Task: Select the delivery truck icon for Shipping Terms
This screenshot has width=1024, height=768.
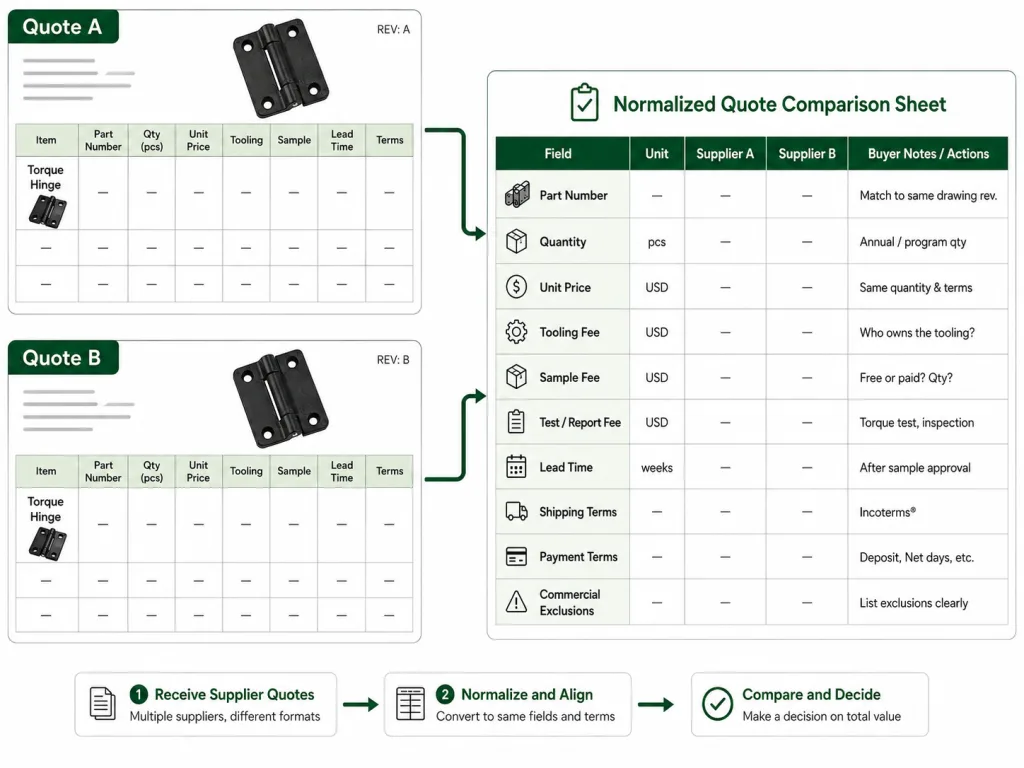Action: tap(517, 511)
